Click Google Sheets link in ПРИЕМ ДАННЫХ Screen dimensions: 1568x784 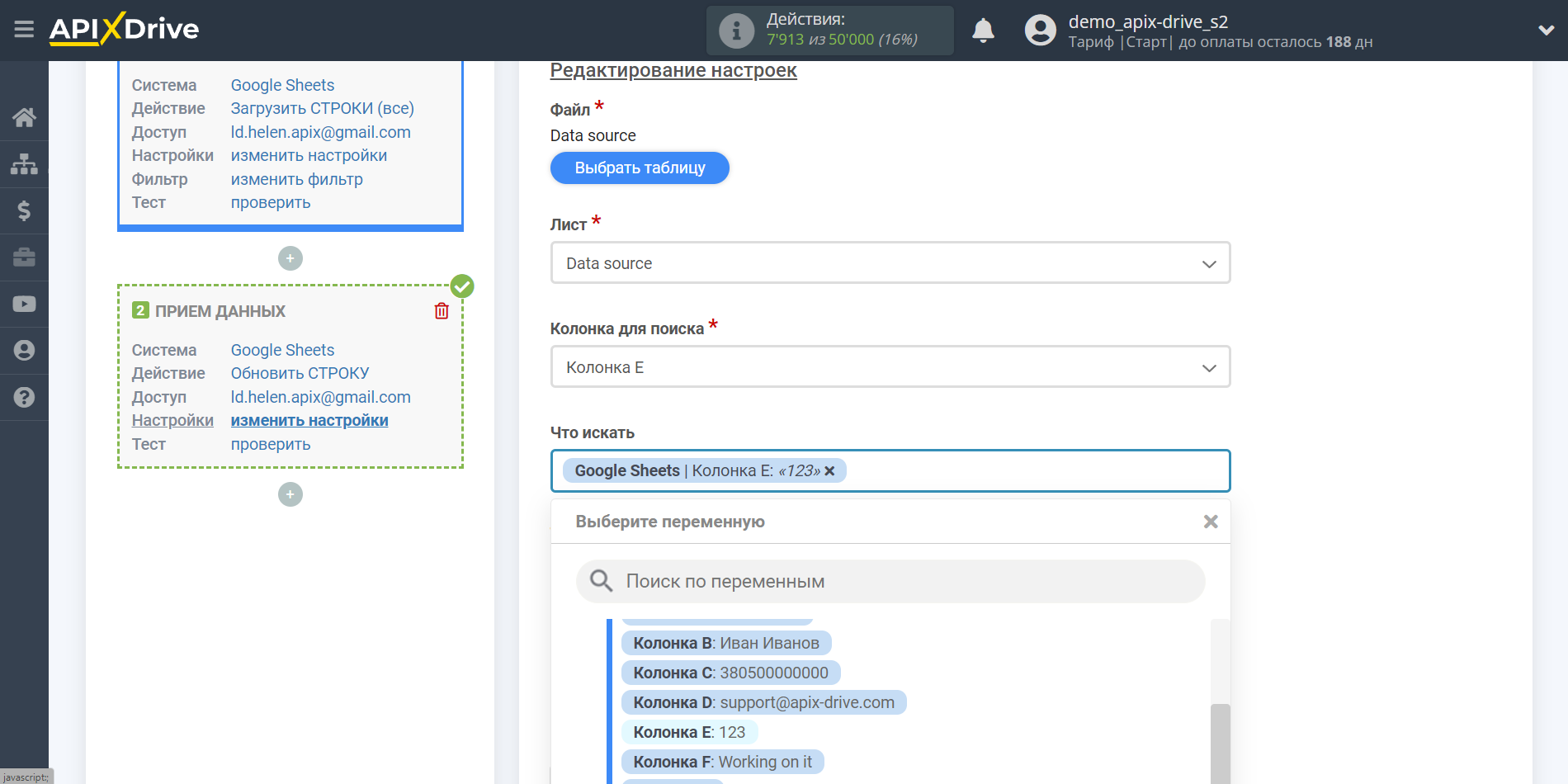click(282, 350)
